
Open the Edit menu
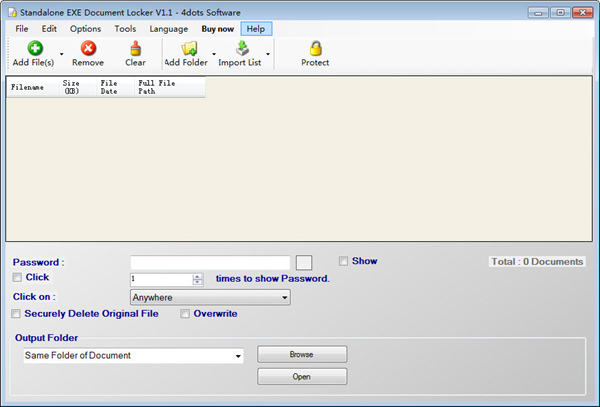pos(49,29)
